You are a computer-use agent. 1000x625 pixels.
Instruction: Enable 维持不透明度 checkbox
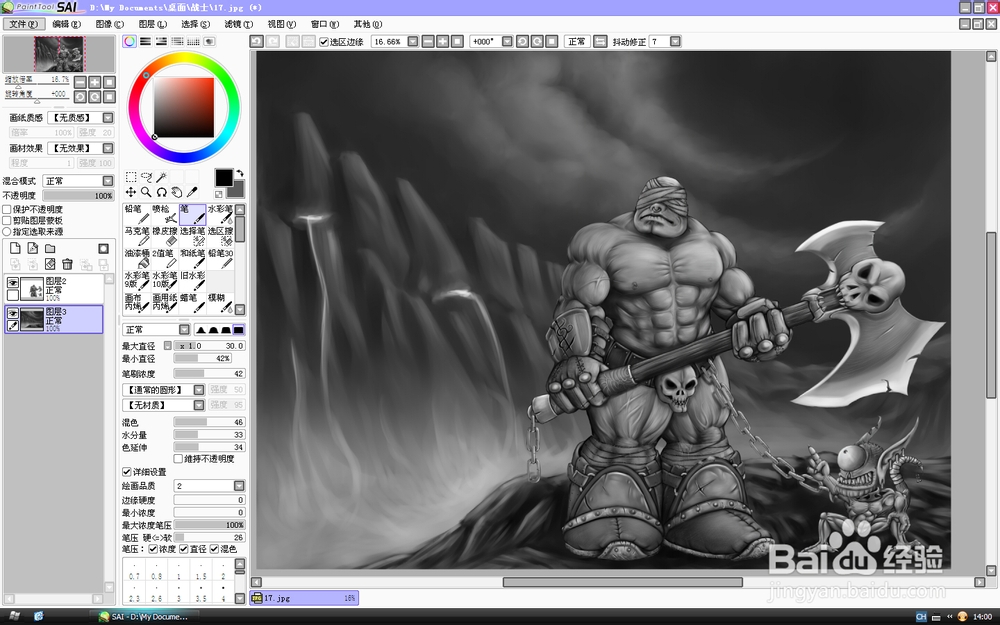(179, 459)
